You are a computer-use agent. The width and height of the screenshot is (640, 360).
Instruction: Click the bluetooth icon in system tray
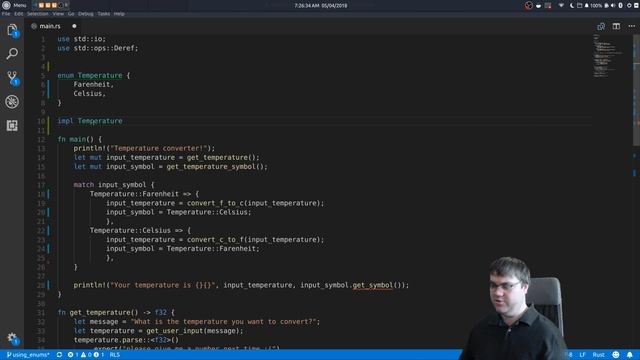coord(620,5)
